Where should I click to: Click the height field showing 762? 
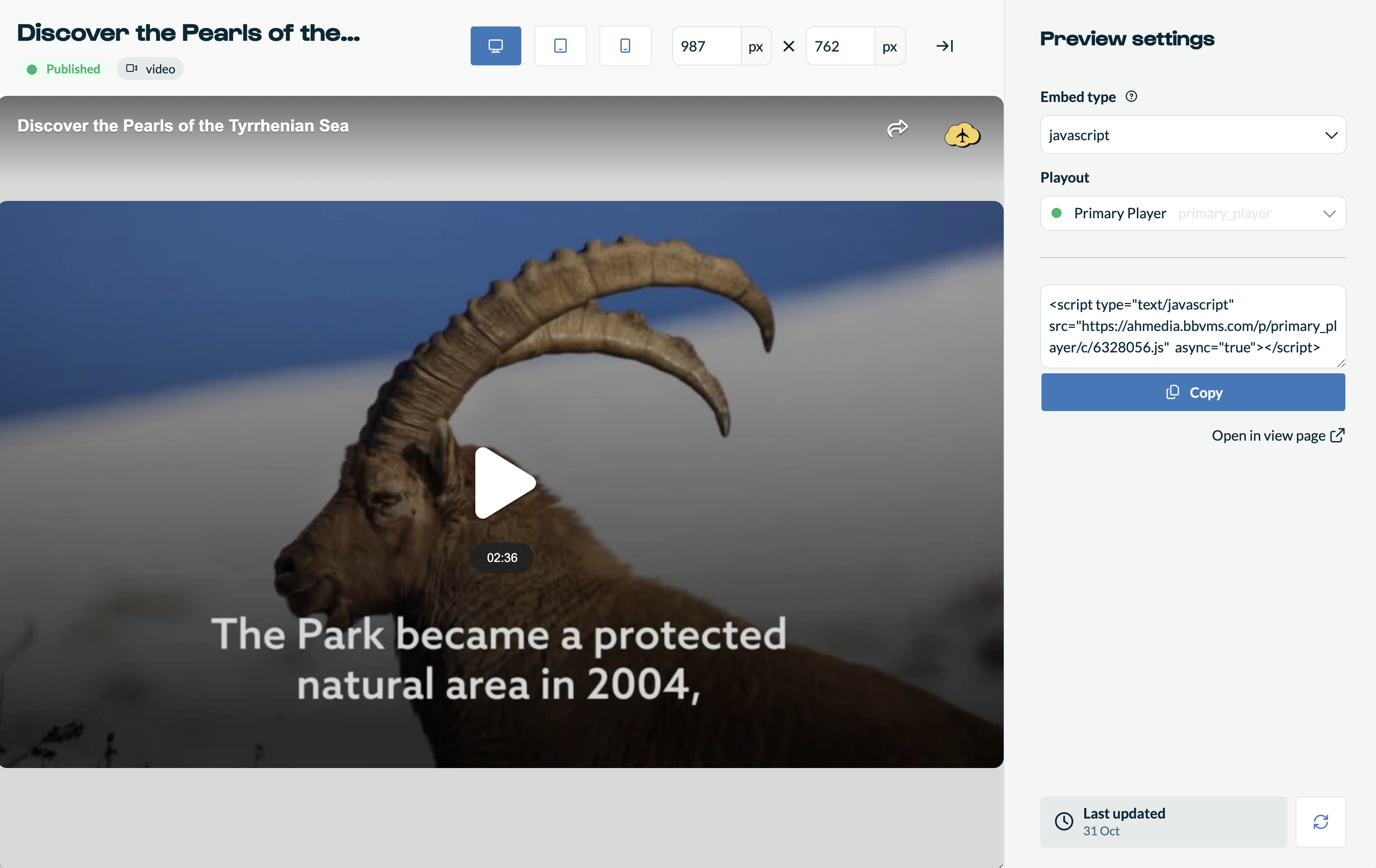(839, 46)
